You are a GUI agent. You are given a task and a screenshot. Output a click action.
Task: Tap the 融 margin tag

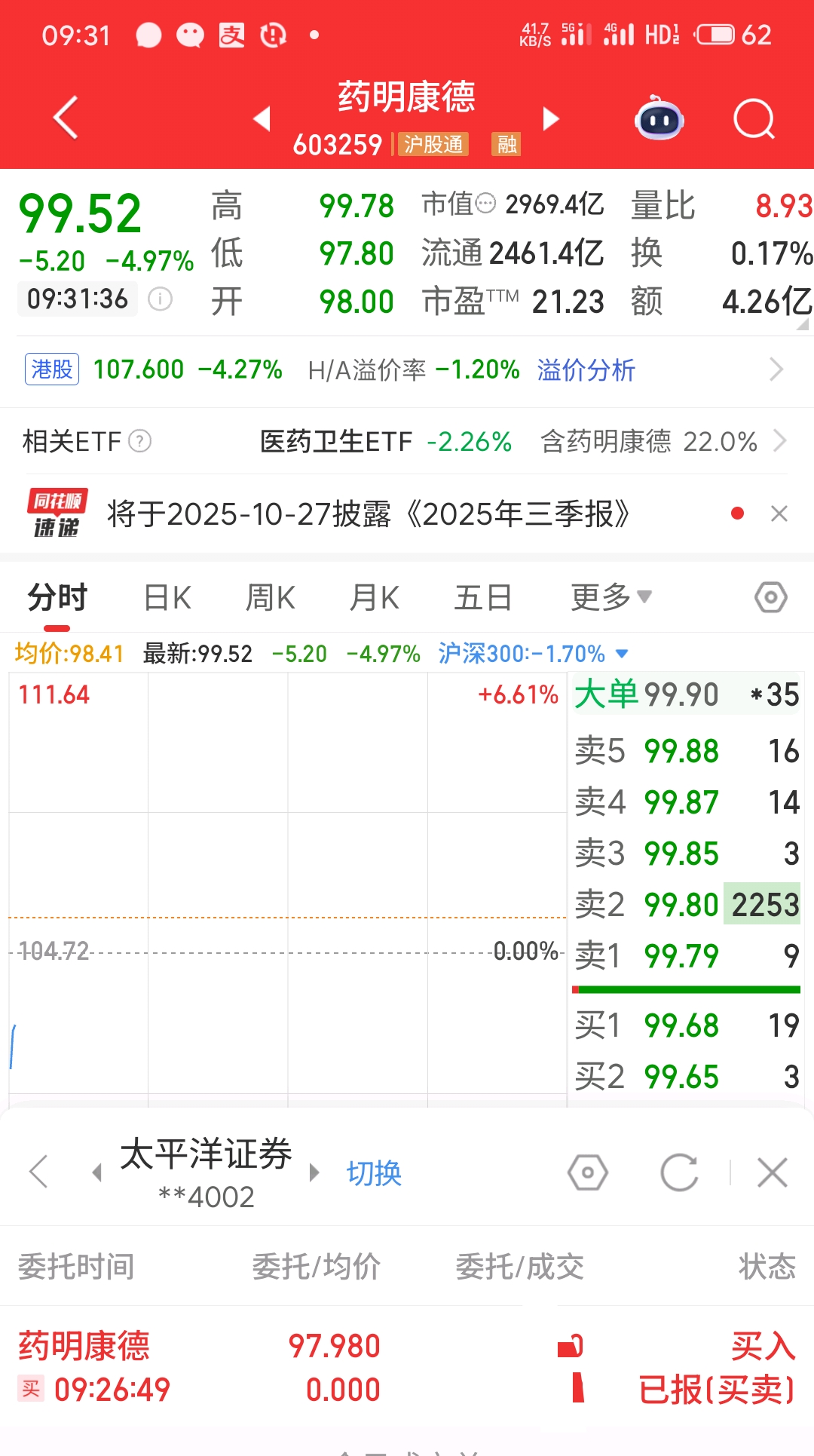click(x=507, y=144)
